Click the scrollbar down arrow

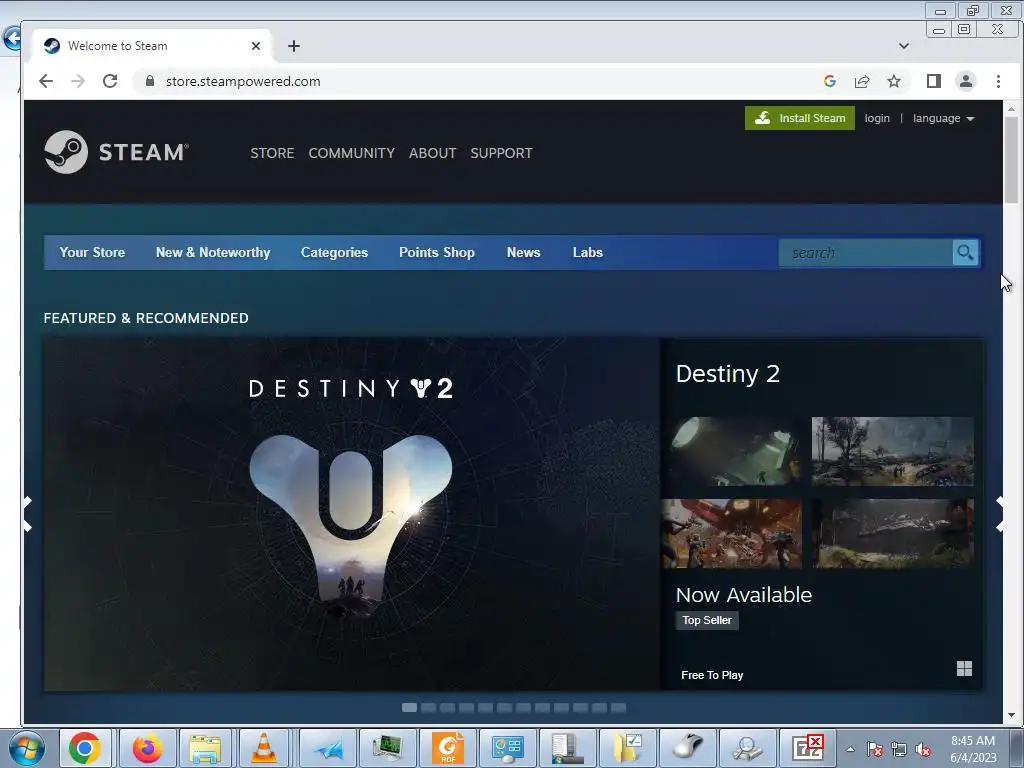pyautogui.click(x=1011, y=715)
